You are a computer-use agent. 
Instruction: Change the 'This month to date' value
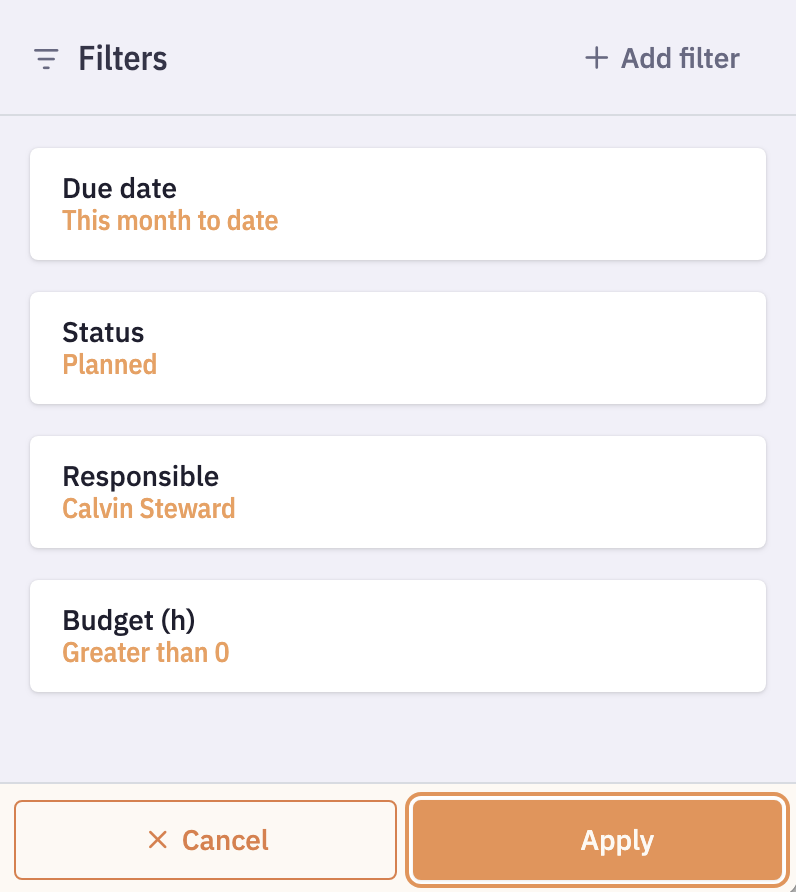[170, 221]
